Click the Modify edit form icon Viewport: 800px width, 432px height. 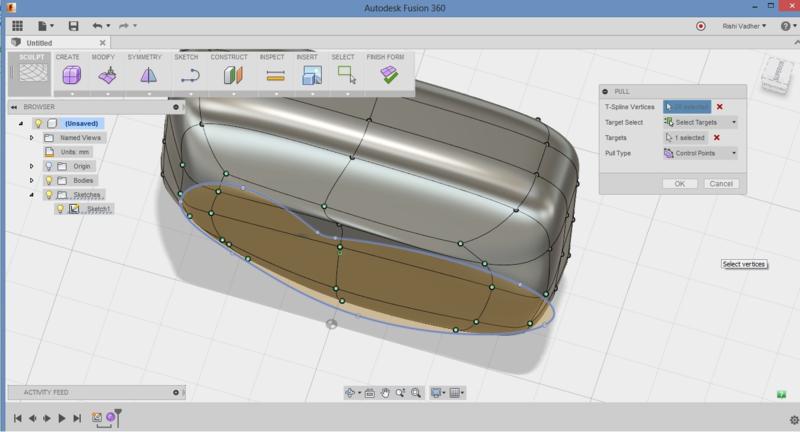coord(108,75)
